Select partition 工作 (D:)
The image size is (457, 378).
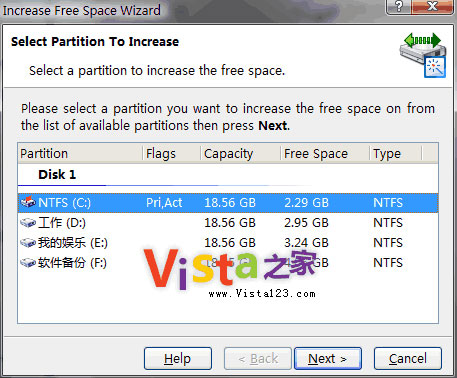(x=228, y=223)
